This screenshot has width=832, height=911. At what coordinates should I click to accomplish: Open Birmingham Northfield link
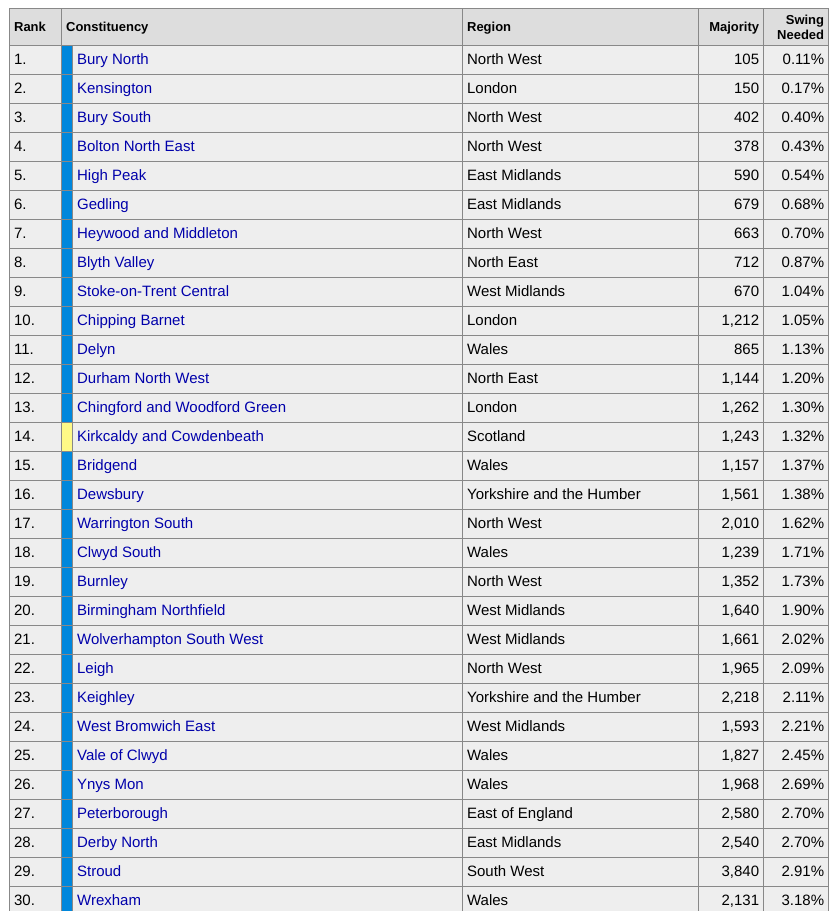tap(151, 610)
